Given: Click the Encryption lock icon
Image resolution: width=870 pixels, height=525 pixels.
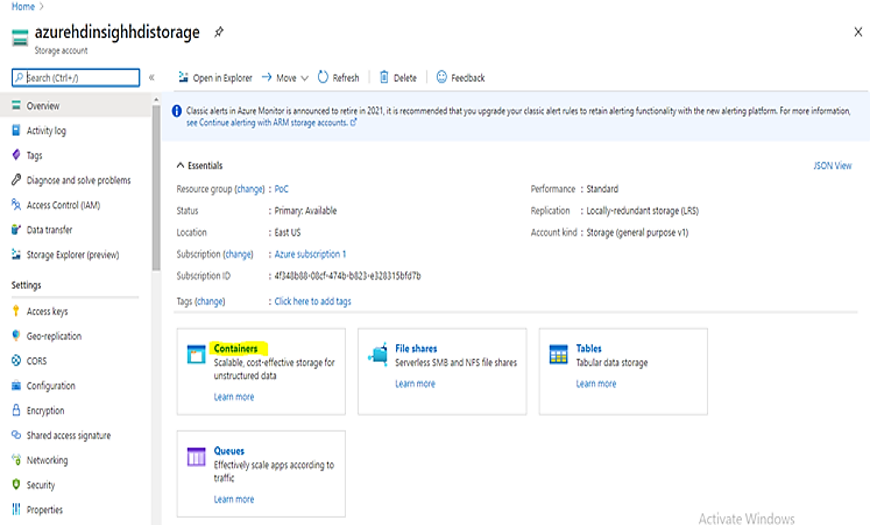Looking at the screenshot, I should coord(16,410).
